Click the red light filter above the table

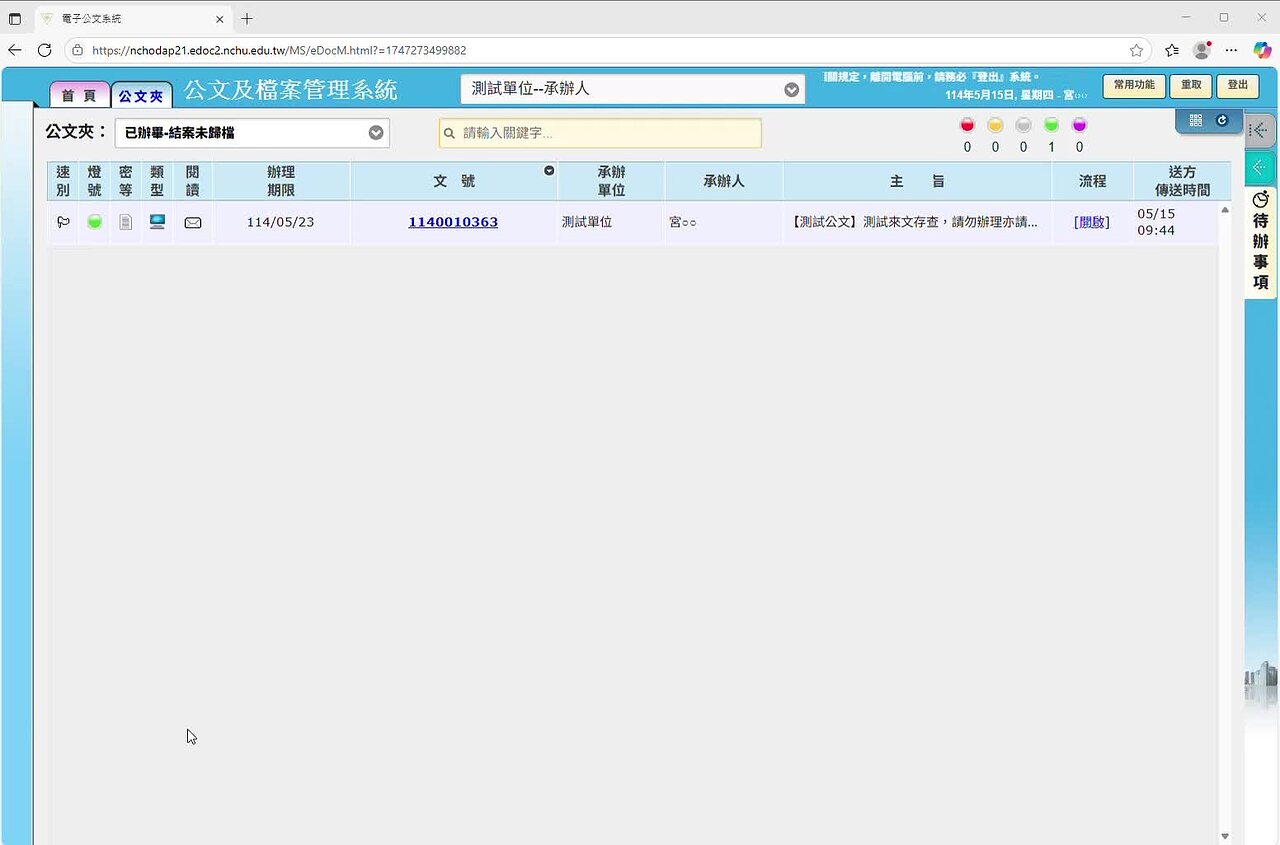pos(967,125)
